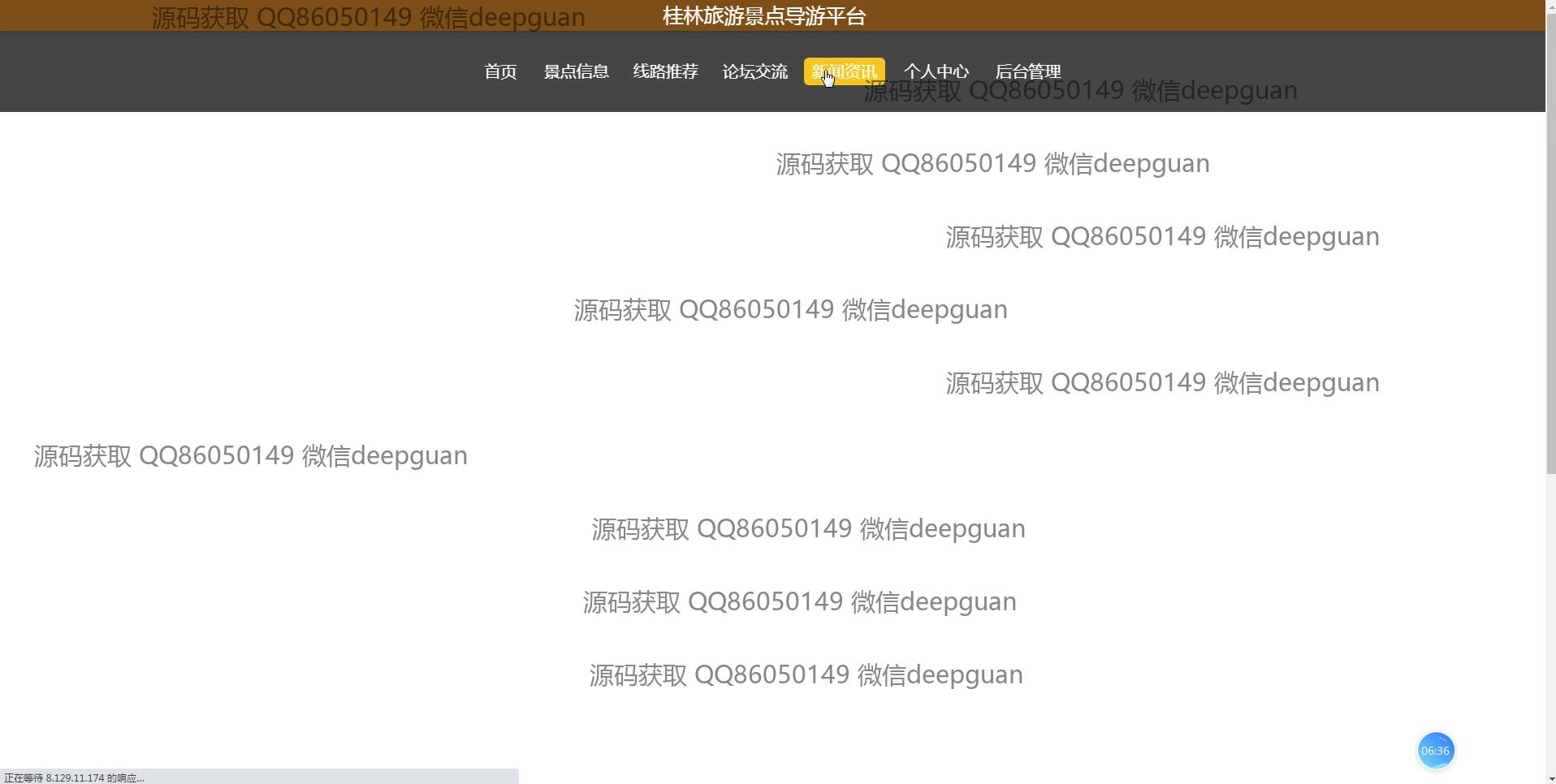This screenshot has width=1556, height=784.
Task: Open the 首页 home page
Action: pos(500,71)
